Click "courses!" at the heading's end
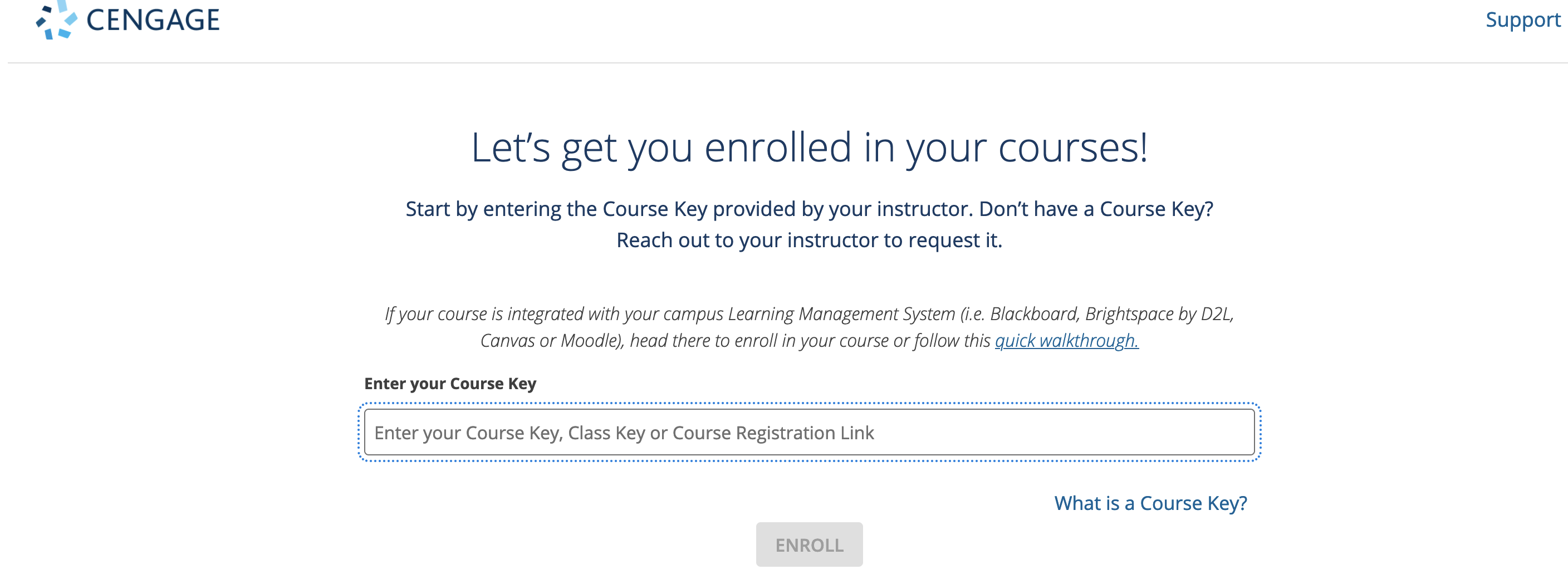The image size is (1568, 579). (x=1072, y=148)
